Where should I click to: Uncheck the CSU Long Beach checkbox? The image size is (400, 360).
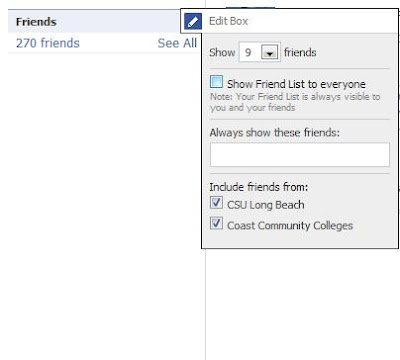[x=216, y=202]
